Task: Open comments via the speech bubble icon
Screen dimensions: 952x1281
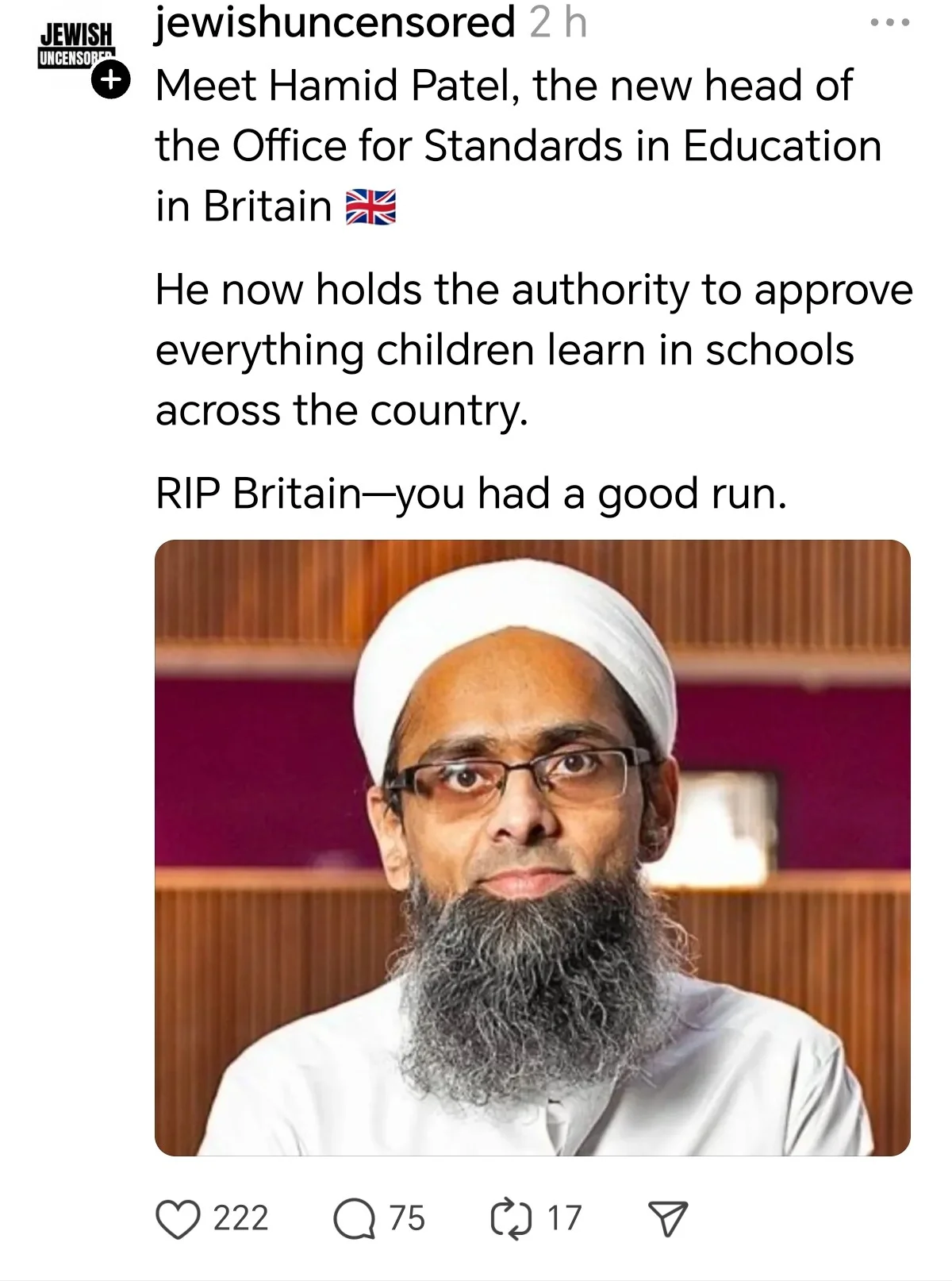Action: coord(353,1220)
